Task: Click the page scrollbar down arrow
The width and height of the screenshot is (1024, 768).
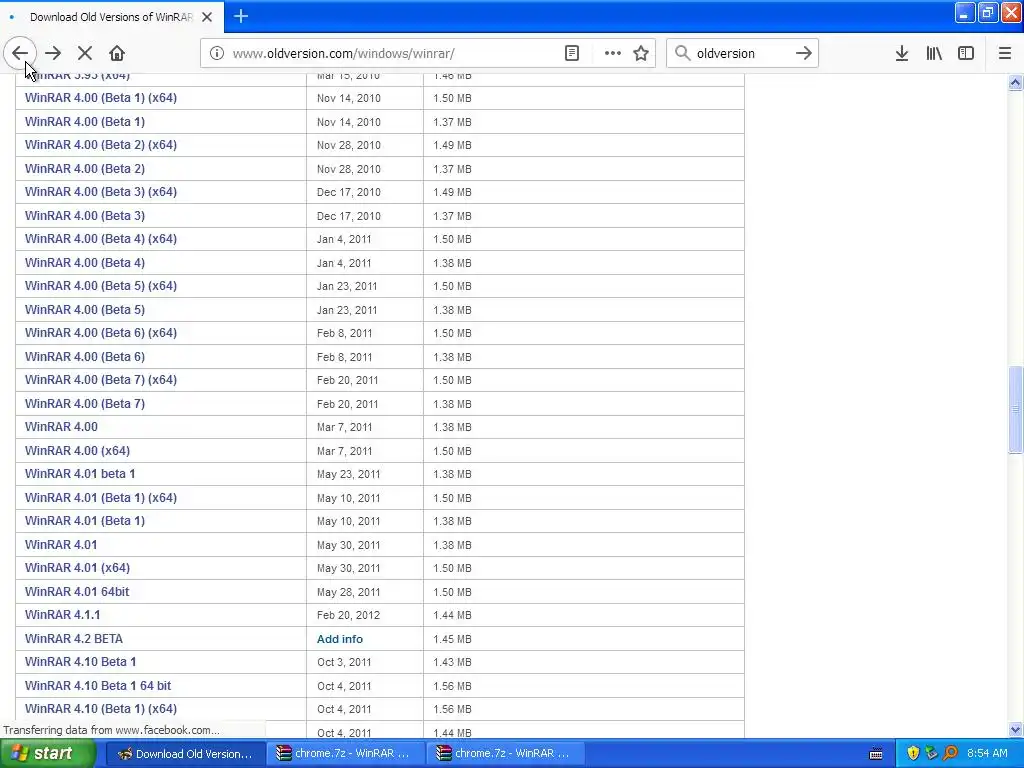Action: [1015, 729]
